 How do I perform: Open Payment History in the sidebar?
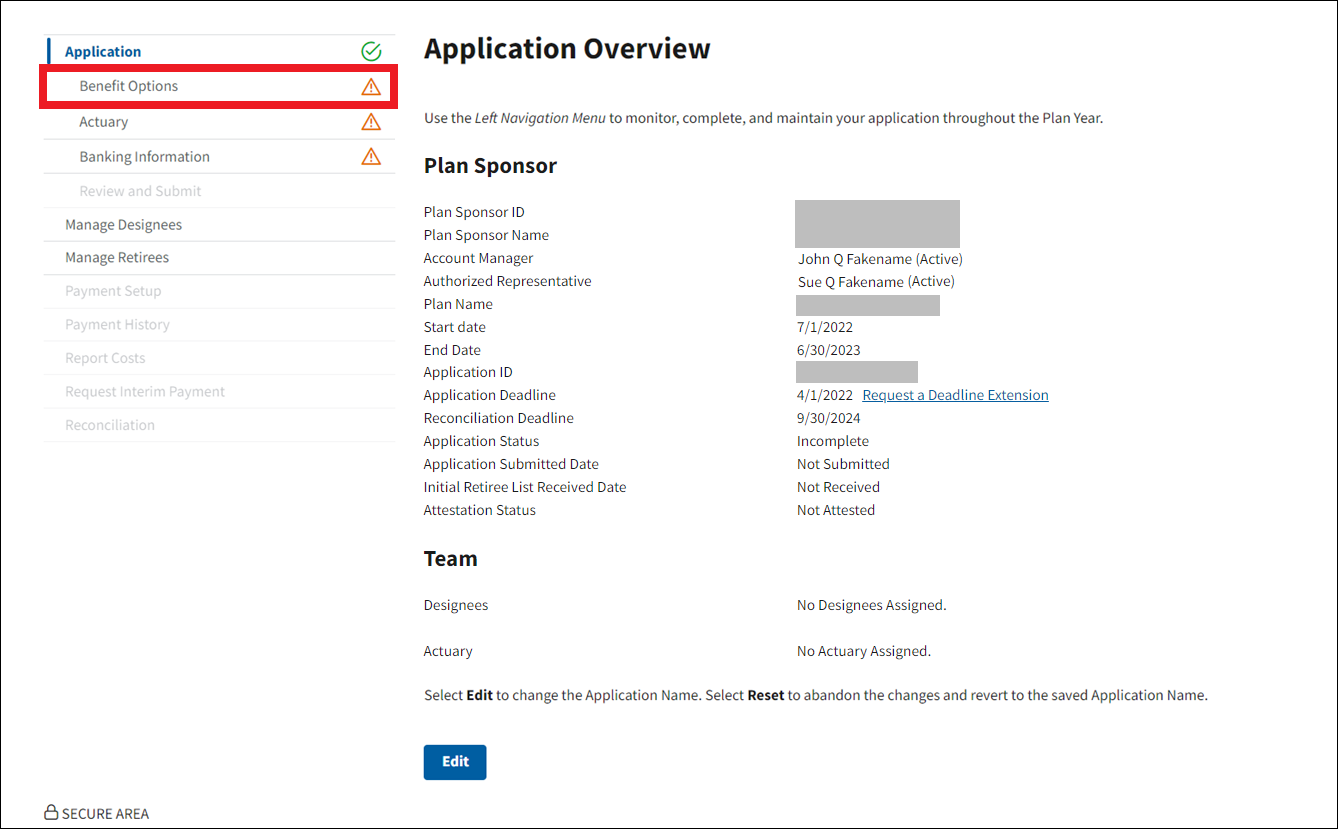[117, 325]
